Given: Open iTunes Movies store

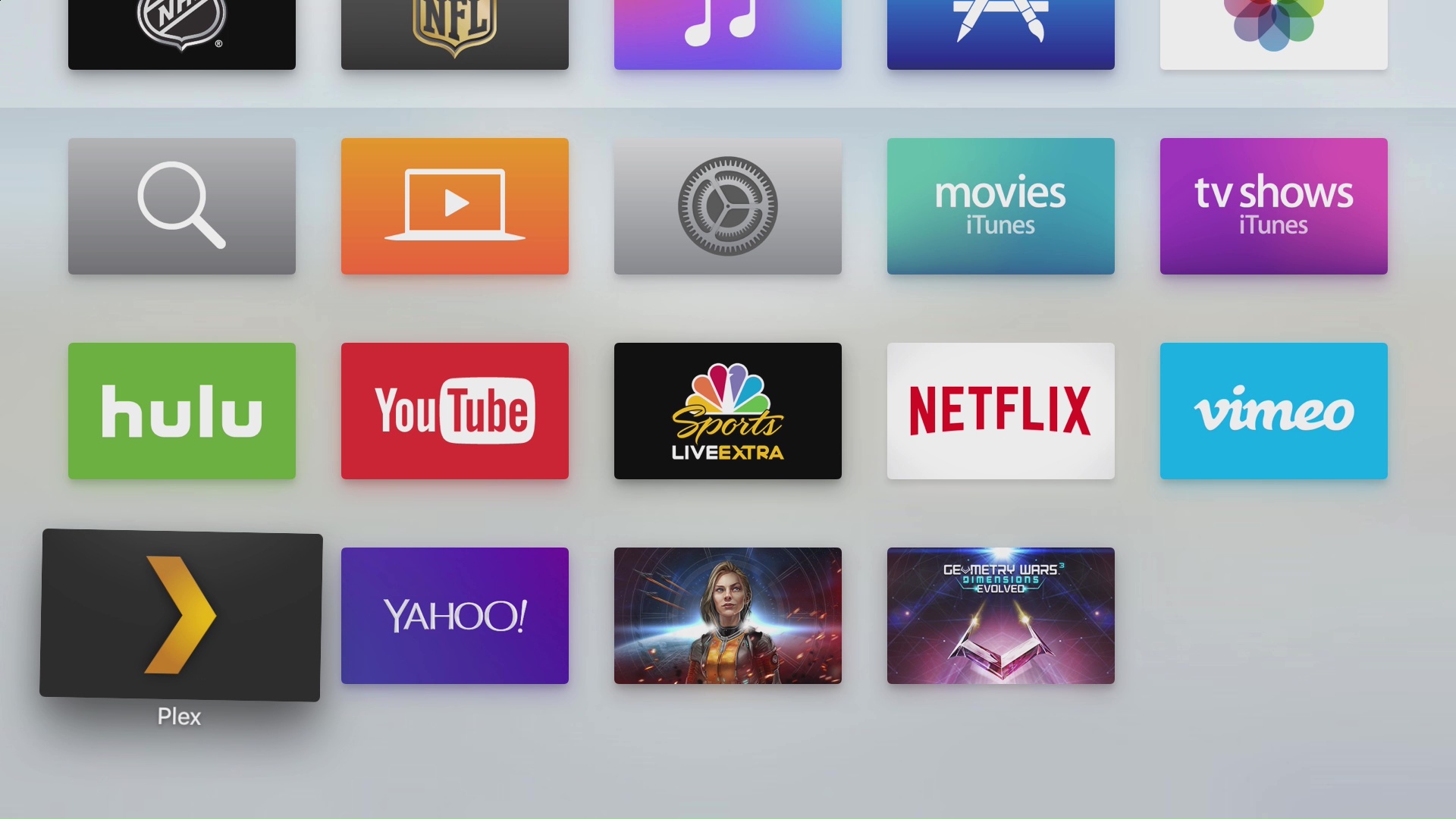Looking at the screenshot, I should pyautogui.click(x=999, y=206).
